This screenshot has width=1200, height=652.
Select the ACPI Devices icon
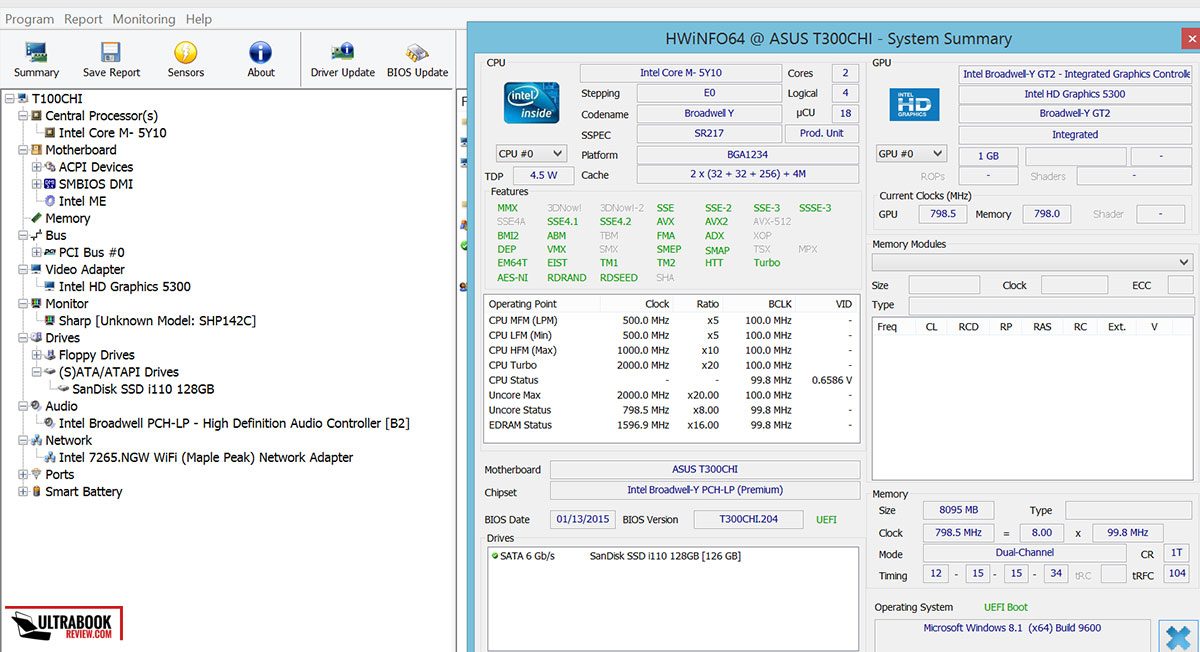click(50, 167)
